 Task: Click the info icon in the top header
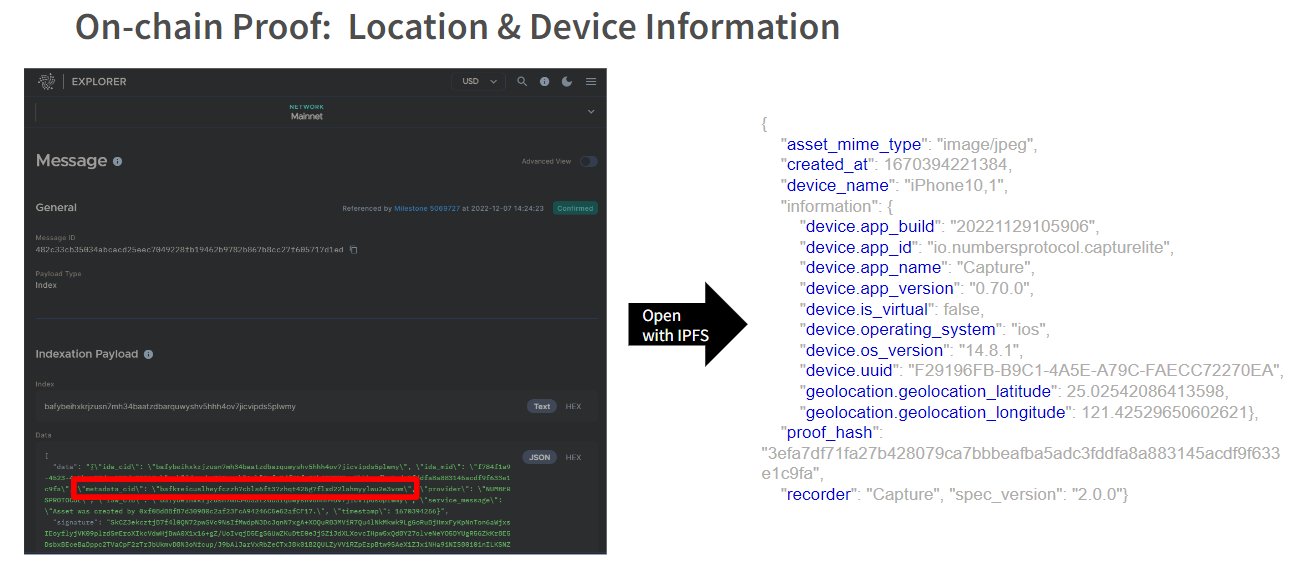pos(545,81)
